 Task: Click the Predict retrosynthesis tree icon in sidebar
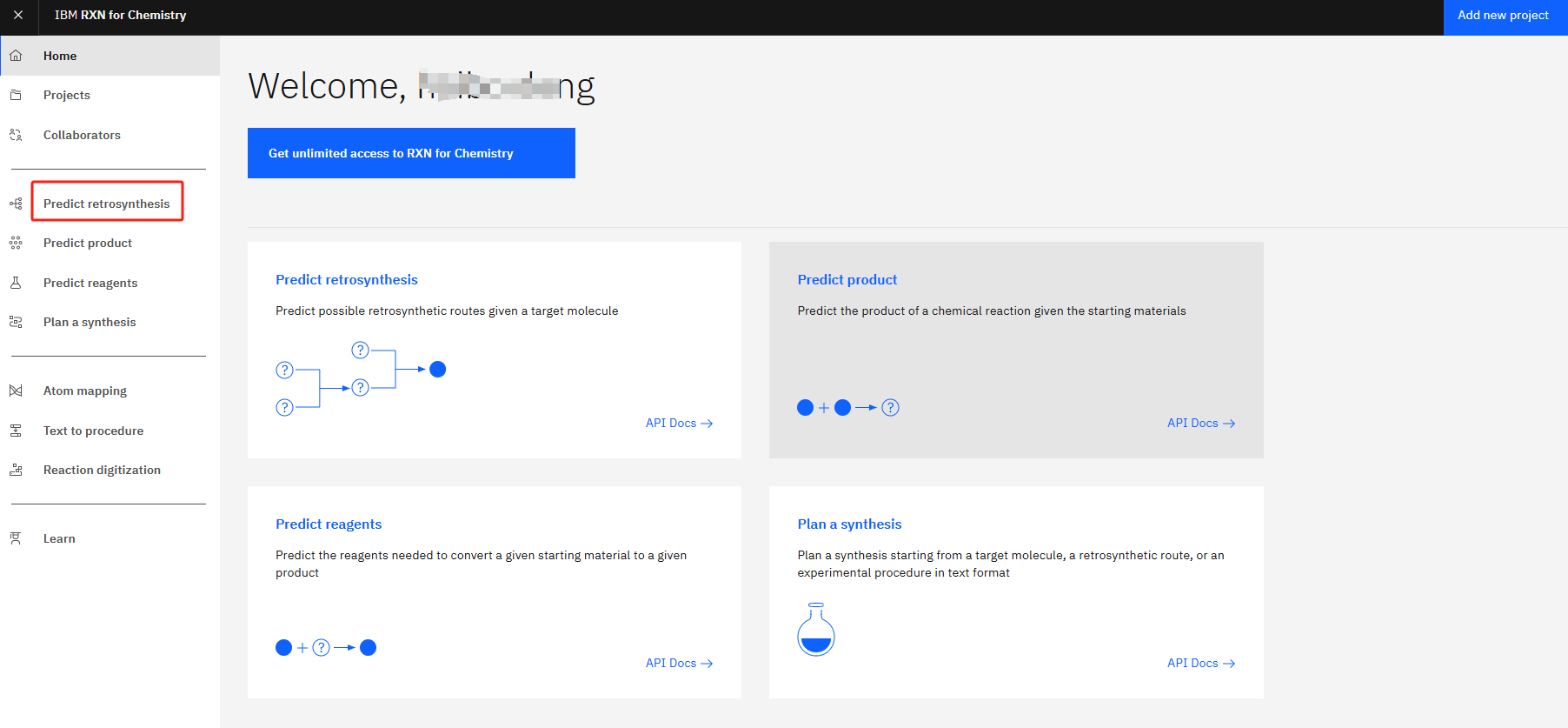[x=16, y=204]
